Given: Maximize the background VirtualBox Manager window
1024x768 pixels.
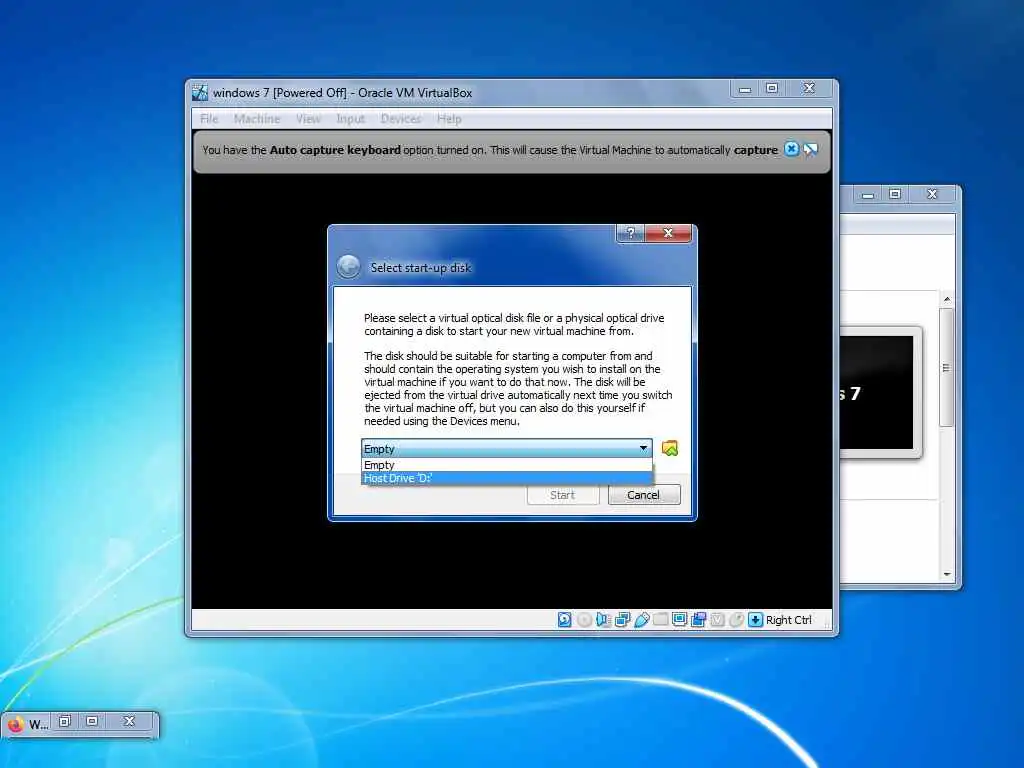Looking at the screenshot, I should 895,195.
